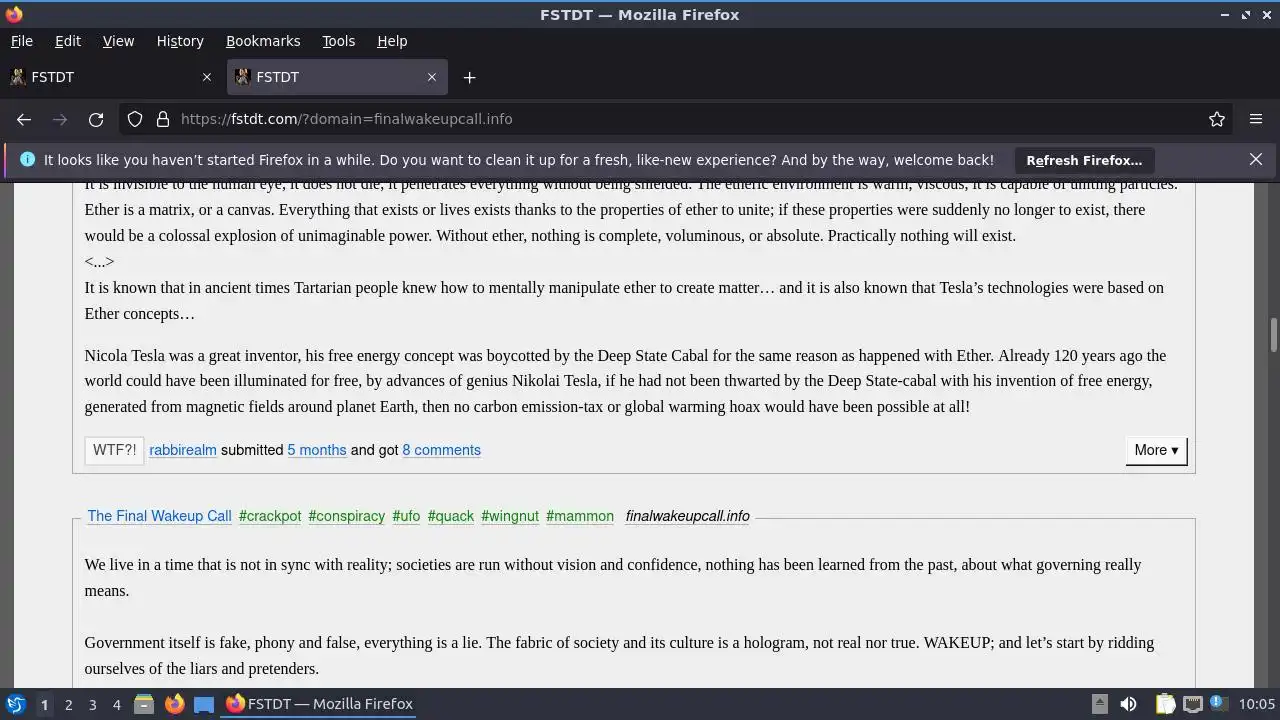Open The Final Wakeup Call source link
Screen dimensions: 1280x720
[x=159, y=516]
